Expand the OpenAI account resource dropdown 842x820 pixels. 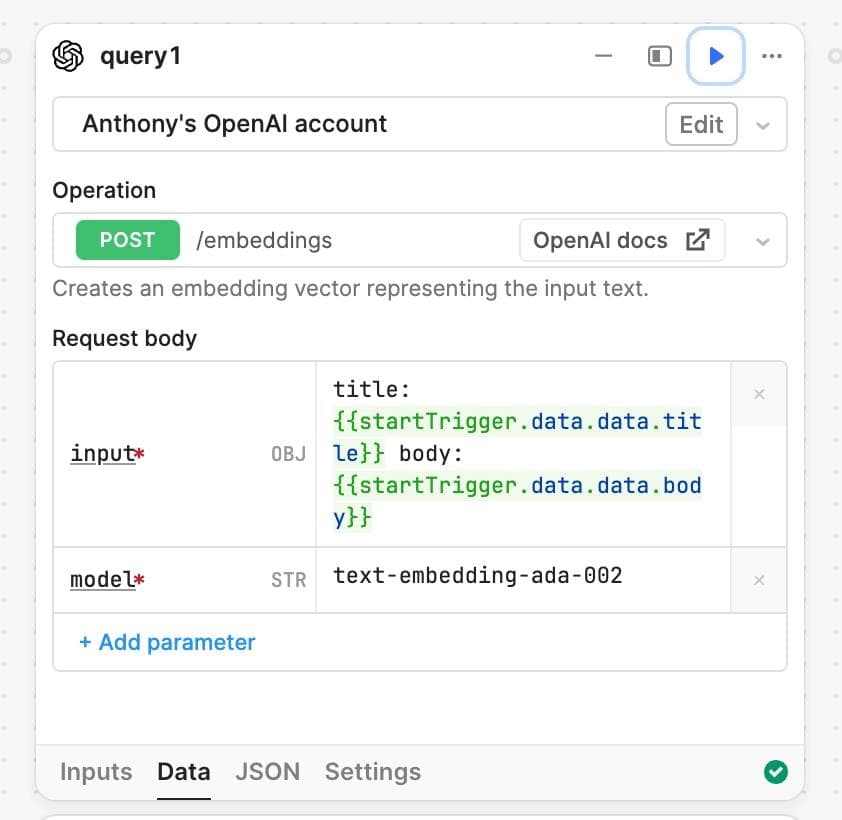[x=763, y=125]
